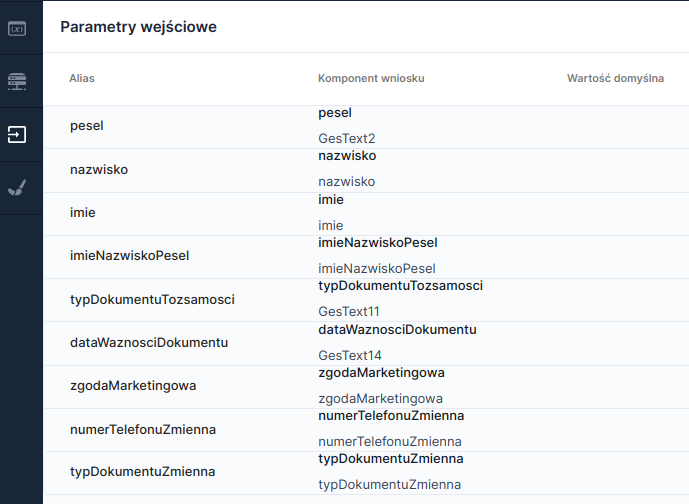Select the input parameters arrow icon

(17, 134)
